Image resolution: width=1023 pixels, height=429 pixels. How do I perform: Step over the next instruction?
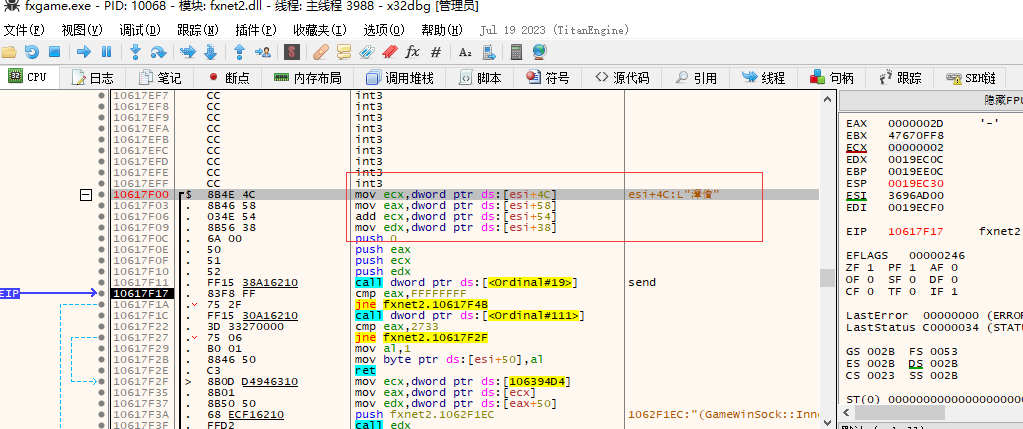click(158, 52)
